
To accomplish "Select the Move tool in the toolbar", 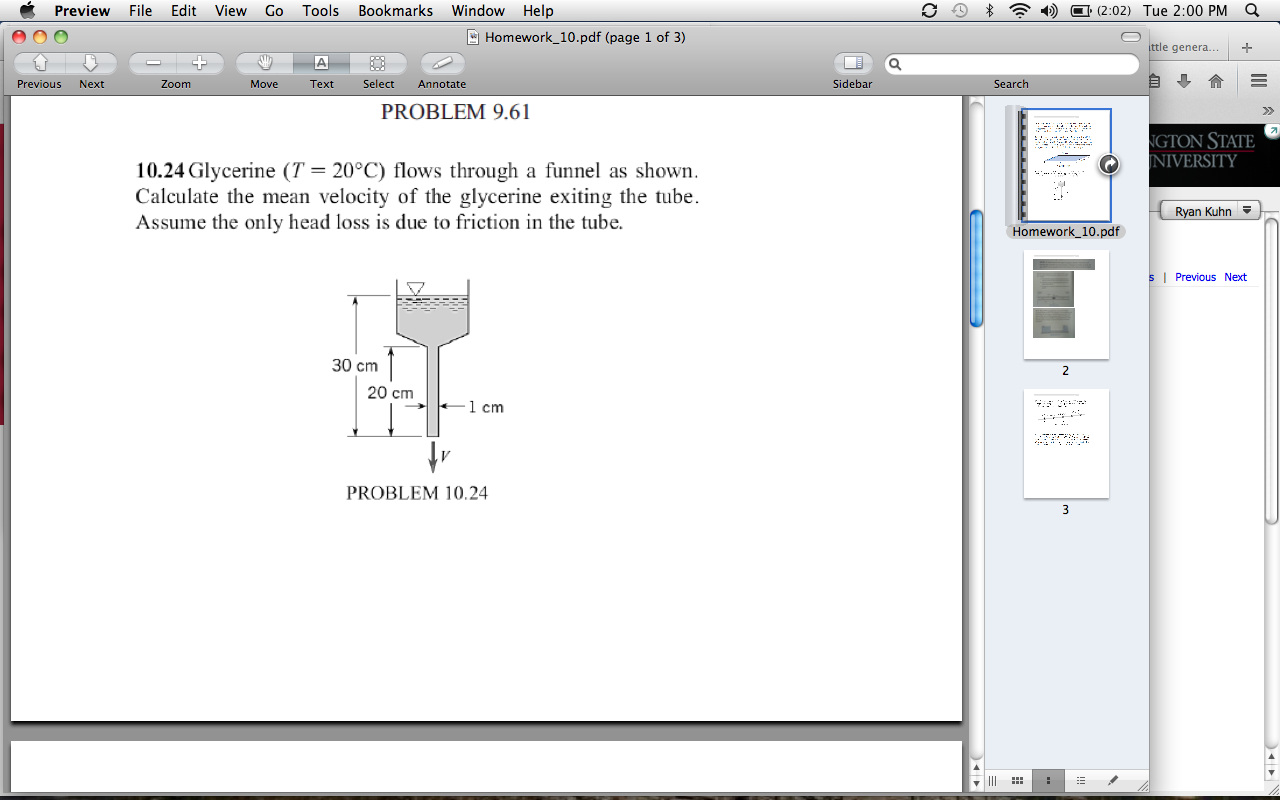I will point(263,62).
